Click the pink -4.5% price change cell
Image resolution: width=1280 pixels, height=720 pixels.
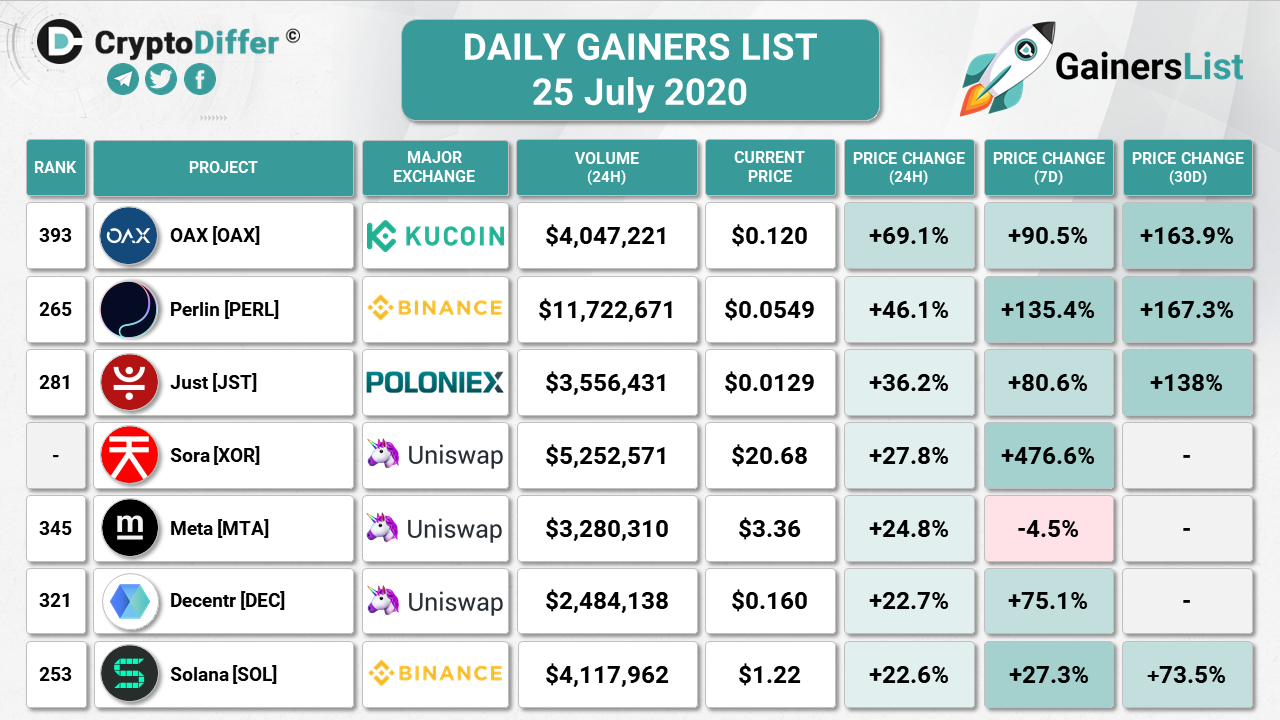[x=1048, y=528]
